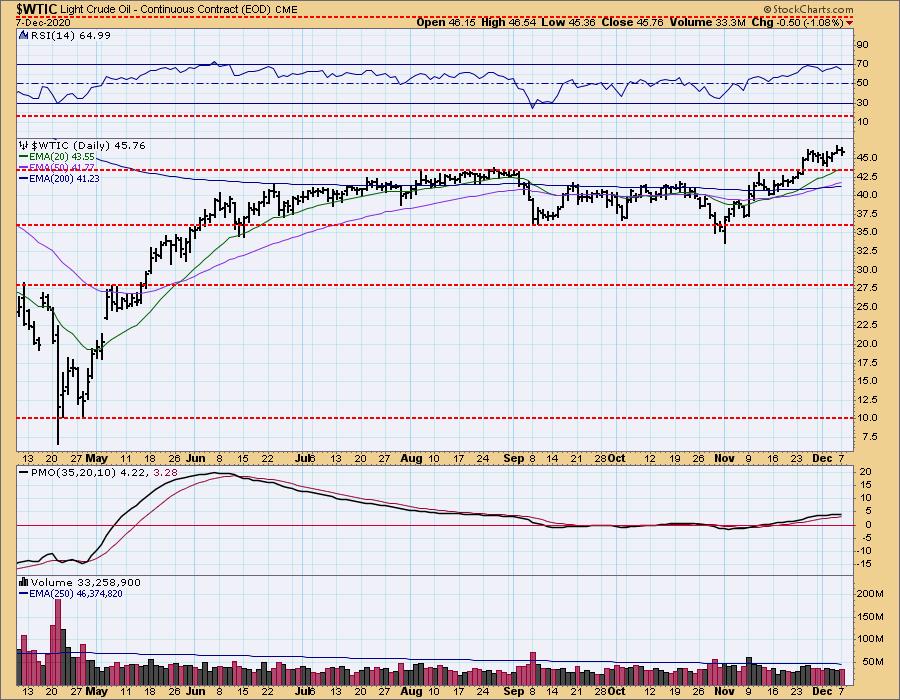Click the lowest April price bar near 7.5

pyautogui.click(x=59, y=386)
